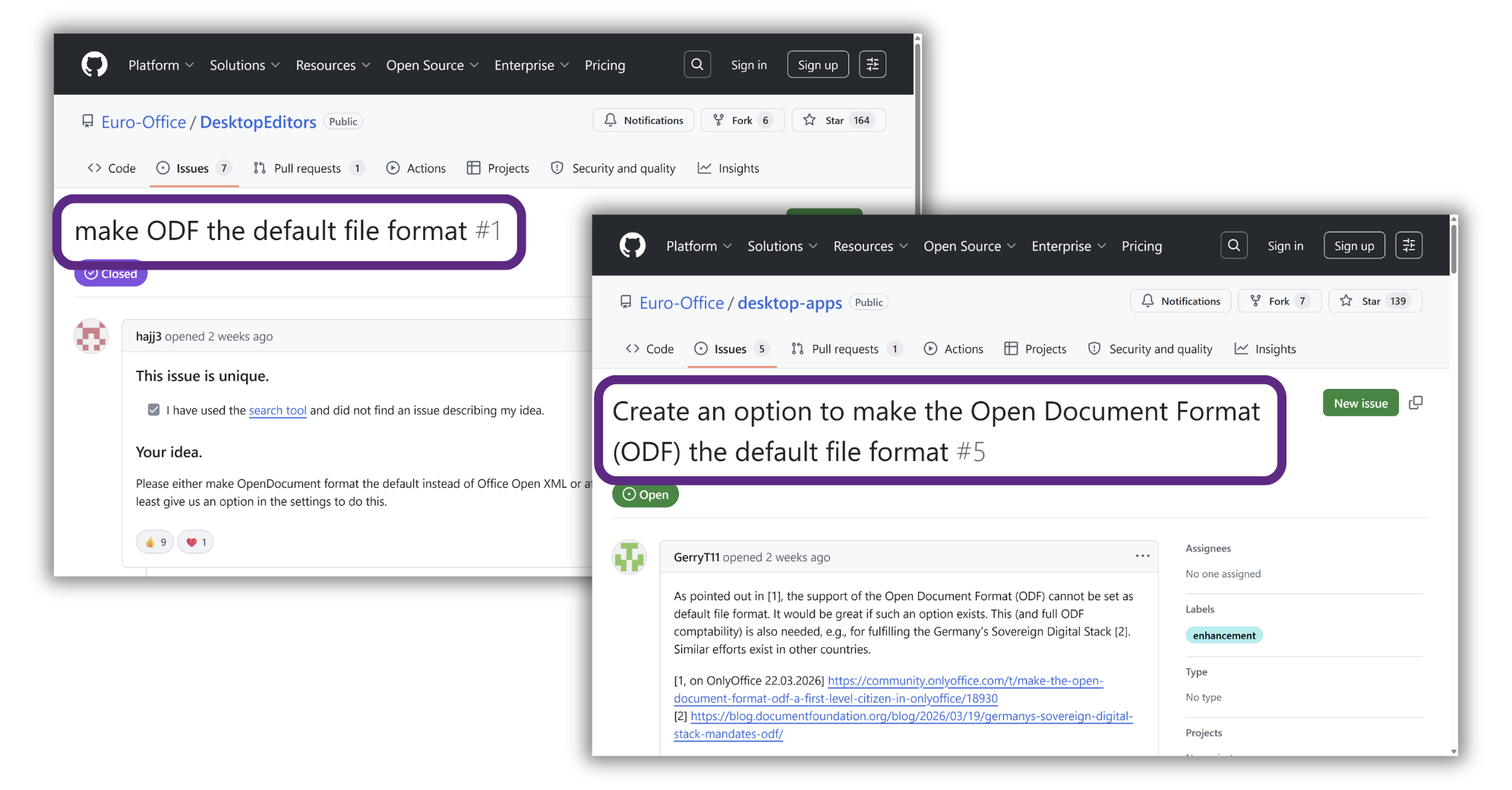
Task: Open search in DesktopEditors window header
Action: 696,65
